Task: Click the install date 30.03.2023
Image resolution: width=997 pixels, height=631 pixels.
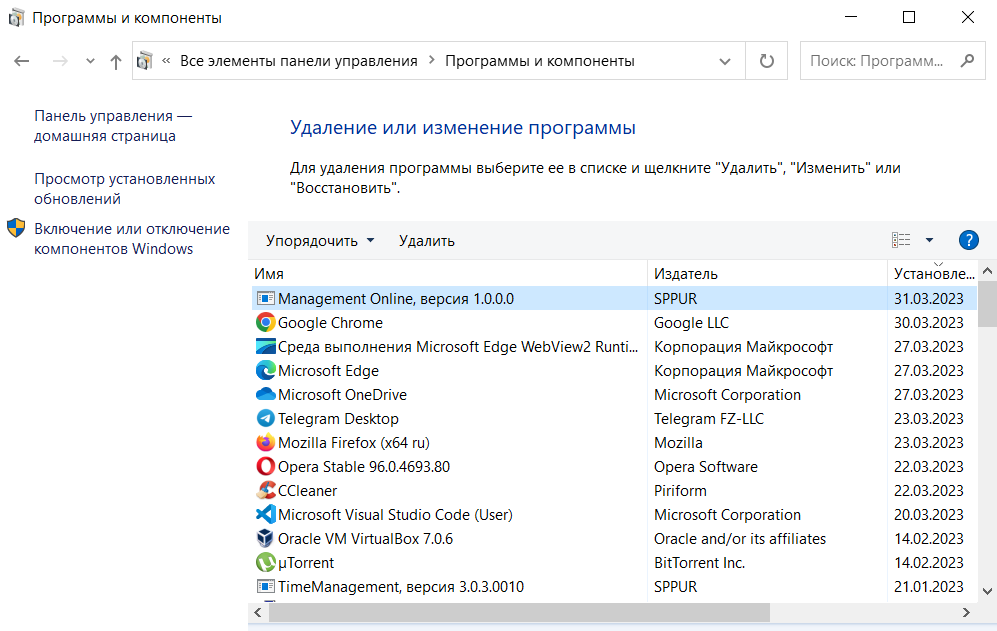Action: tap(929, 322)
